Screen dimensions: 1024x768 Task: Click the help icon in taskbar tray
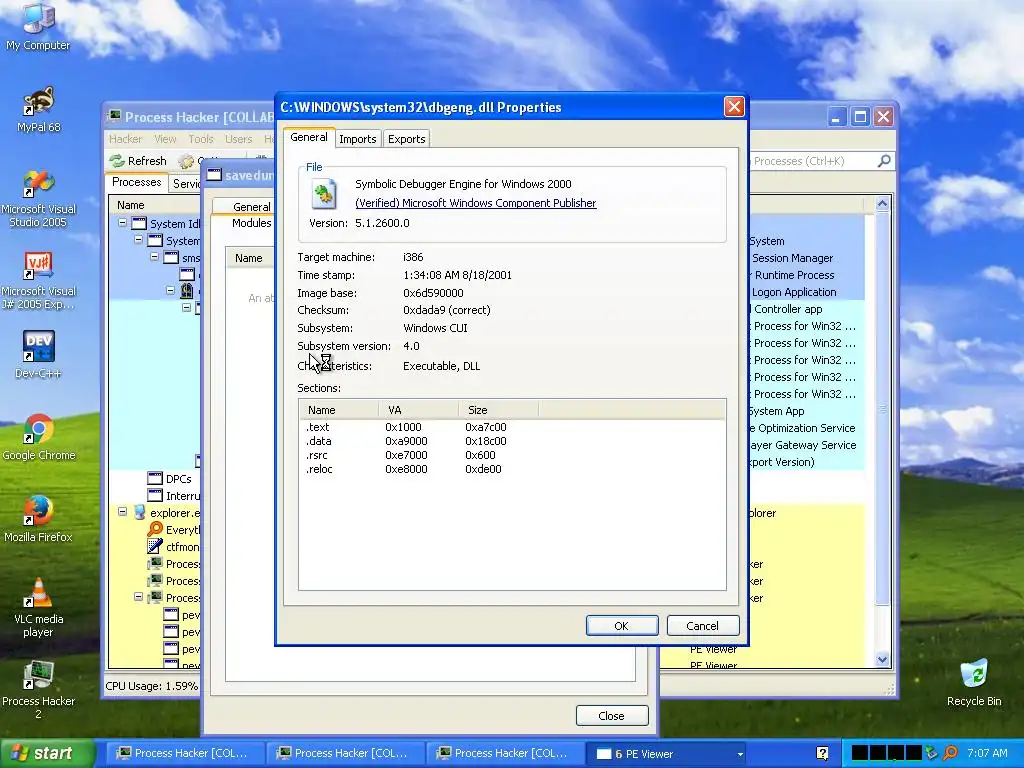[x=822, y=753]
